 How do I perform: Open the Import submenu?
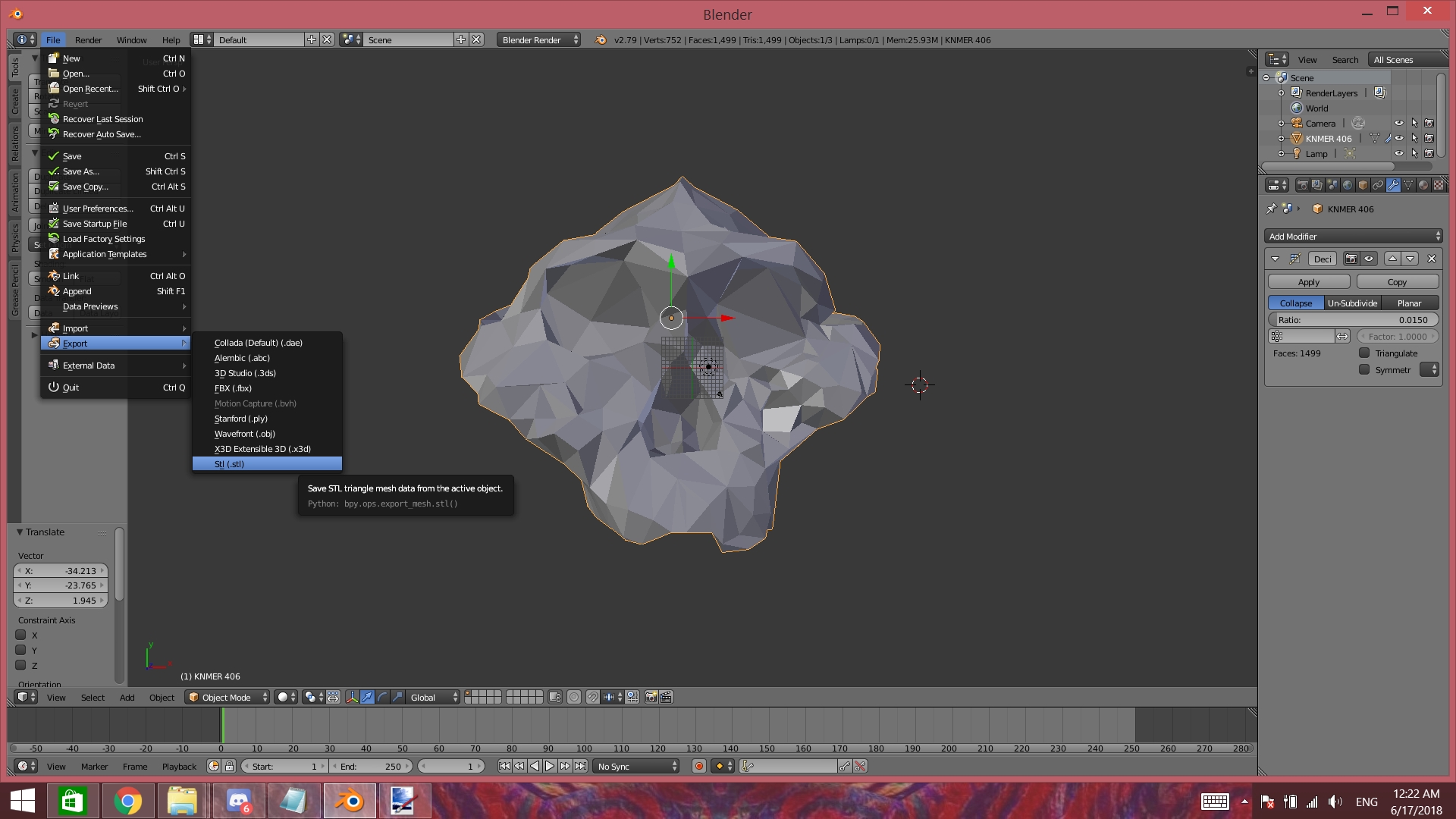[x=115, y=328]
